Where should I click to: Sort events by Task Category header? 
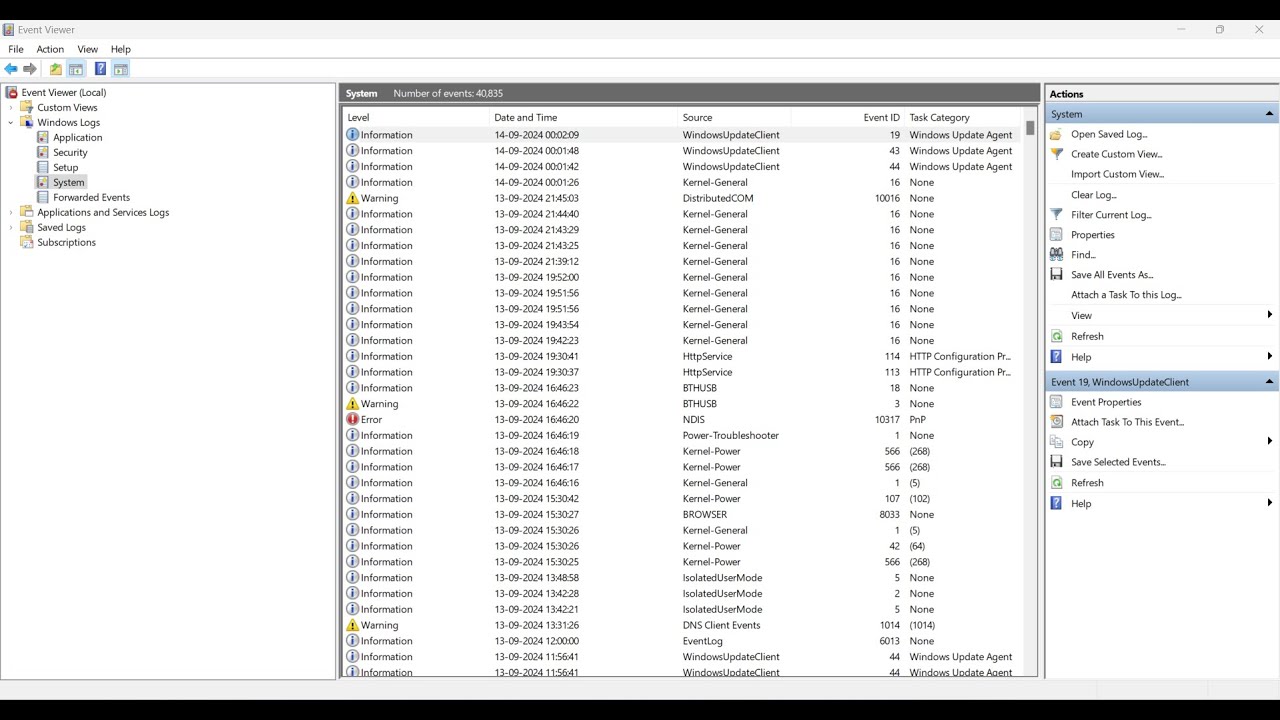click(964, 117)
